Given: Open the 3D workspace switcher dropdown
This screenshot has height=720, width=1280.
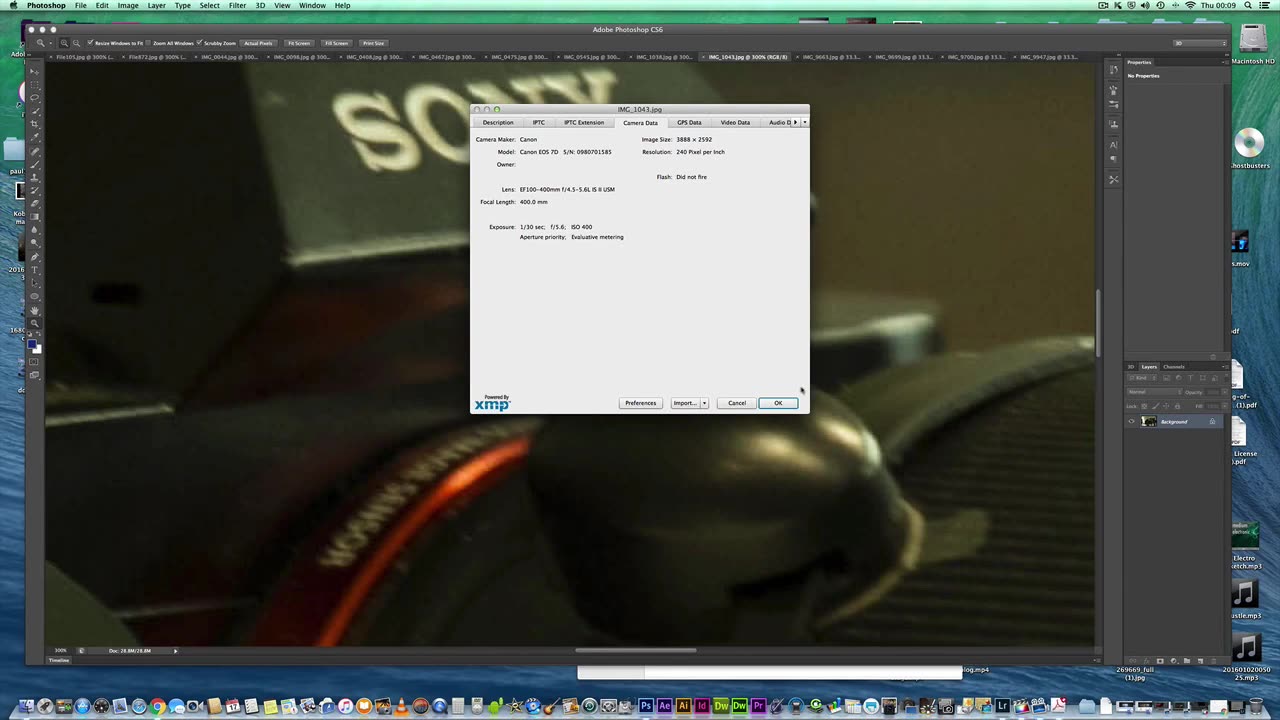Looking at the screenshot, I should pos(1199,43).
